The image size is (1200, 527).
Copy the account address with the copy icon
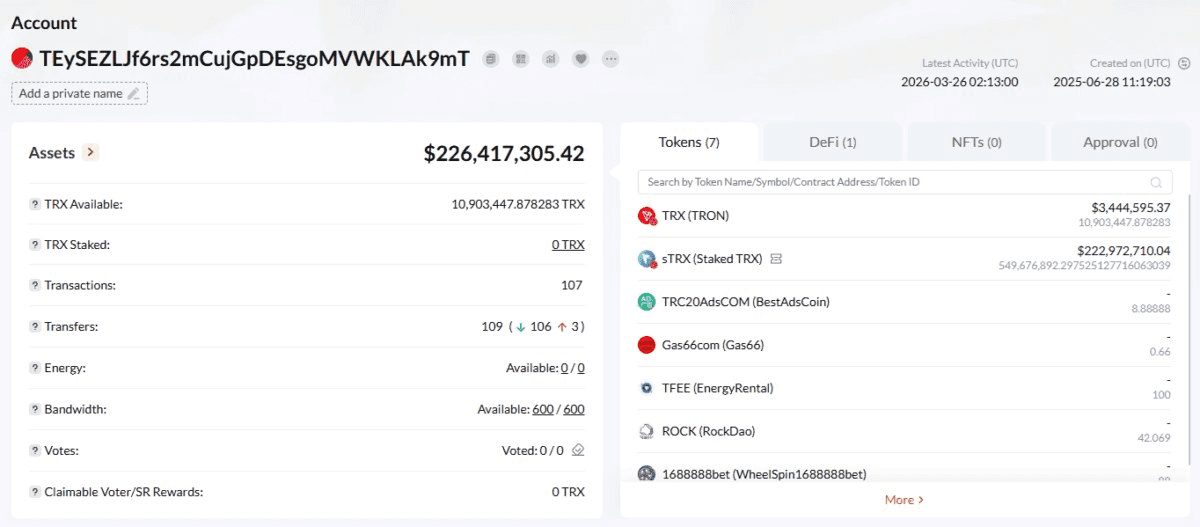tap(490, 59)
